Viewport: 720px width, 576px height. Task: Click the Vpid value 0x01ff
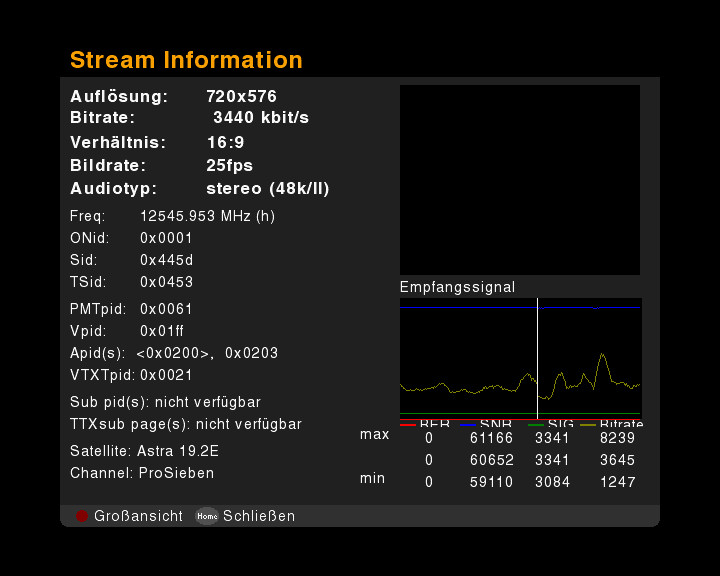click(x=162, y=331)
